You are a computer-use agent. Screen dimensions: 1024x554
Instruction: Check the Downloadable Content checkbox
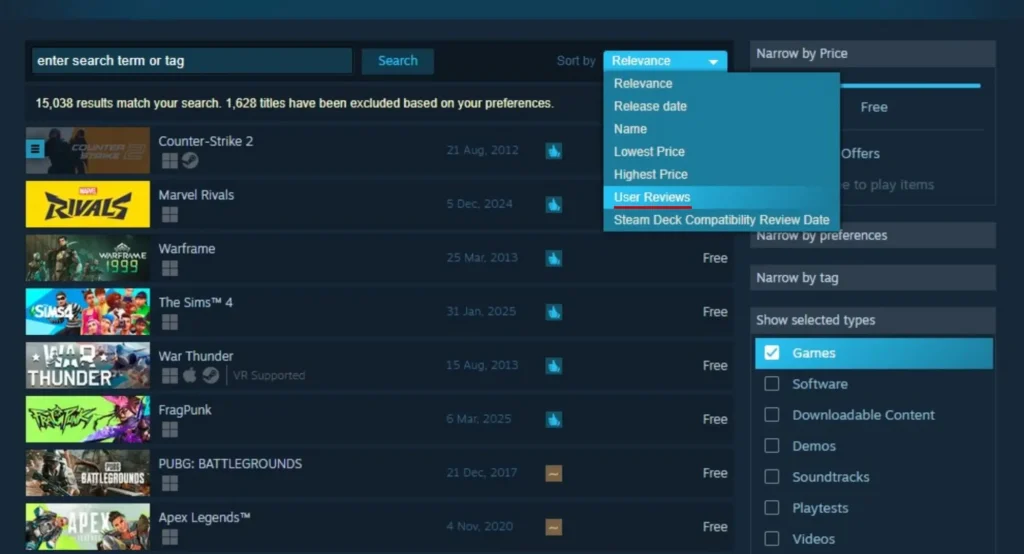[772, 415]
